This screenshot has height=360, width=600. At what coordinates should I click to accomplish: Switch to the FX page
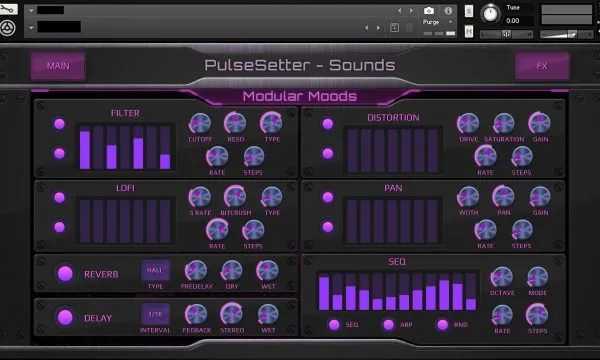(x=542, y=66)
